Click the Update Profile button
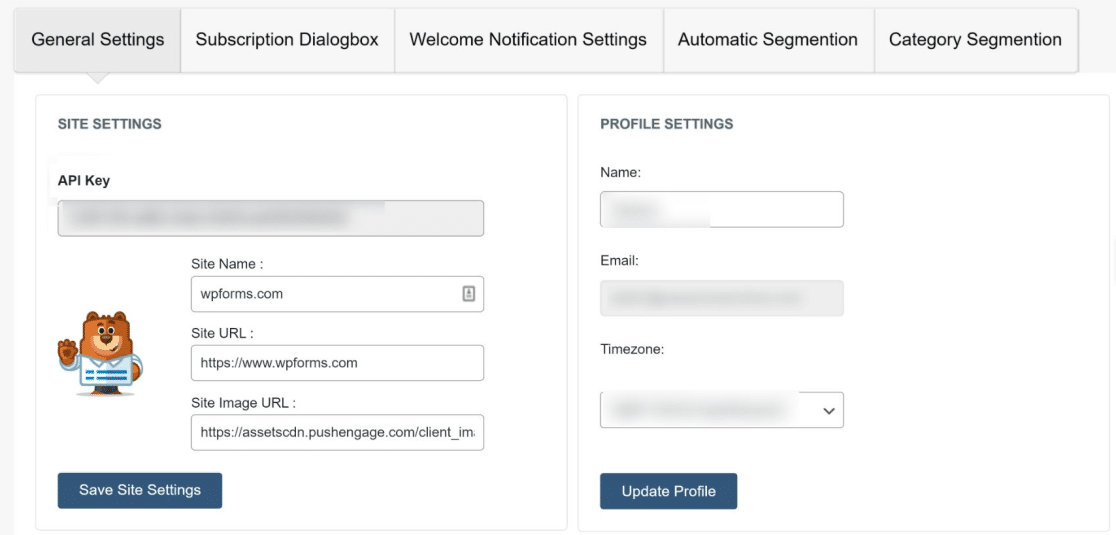This screenshot has height=535, width=1116. point(668,491)
